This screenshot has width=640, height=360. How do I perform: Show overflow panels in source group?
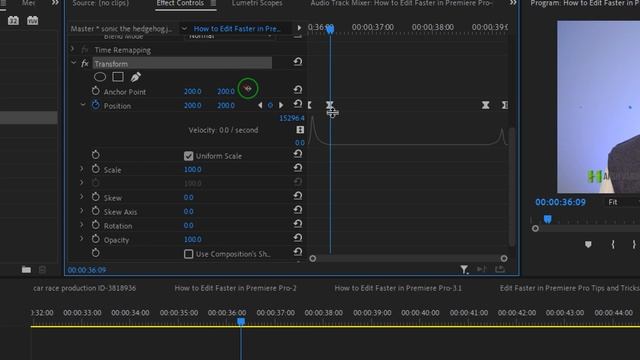[513, 3]
